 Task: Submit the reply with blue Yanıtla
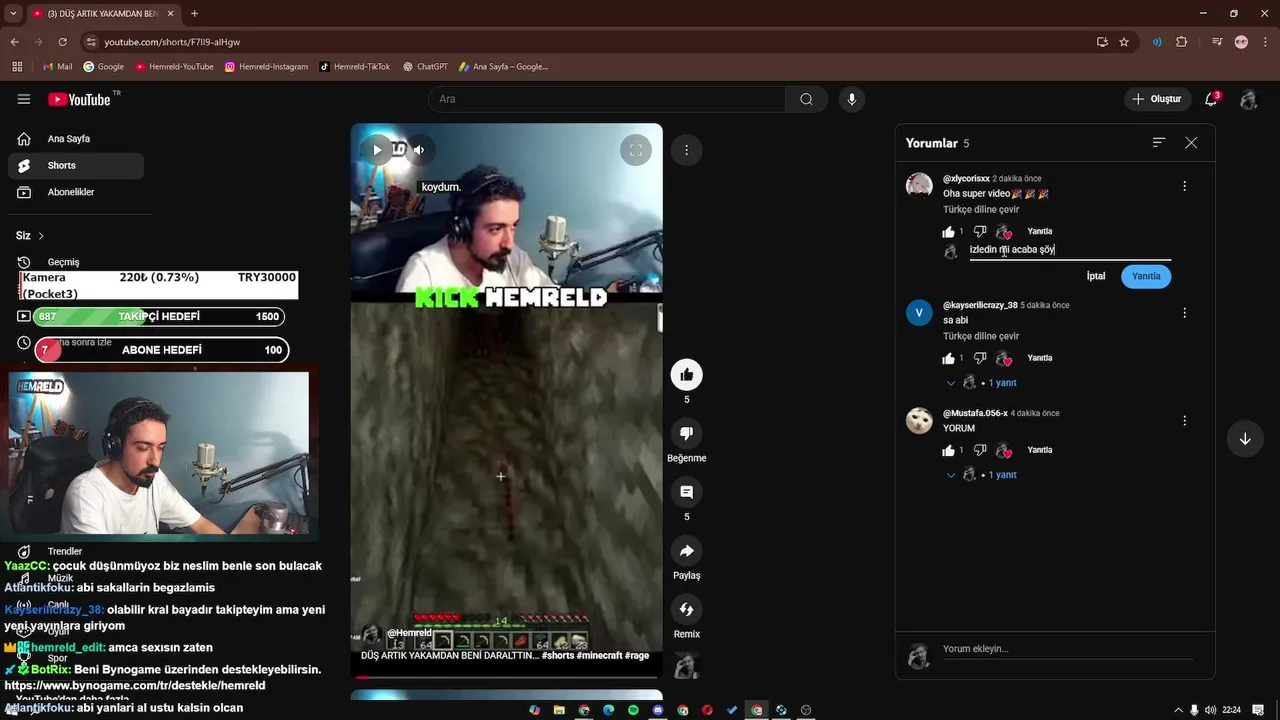click(1146, 276)
